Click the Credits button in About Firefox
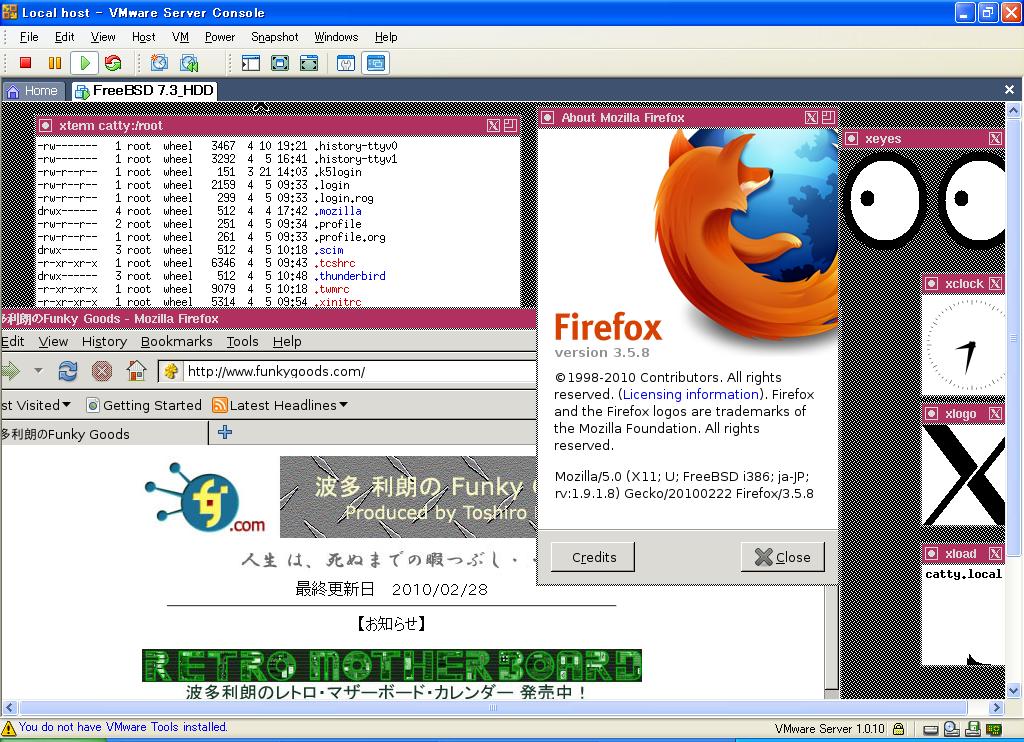 (x=593, y=557)
